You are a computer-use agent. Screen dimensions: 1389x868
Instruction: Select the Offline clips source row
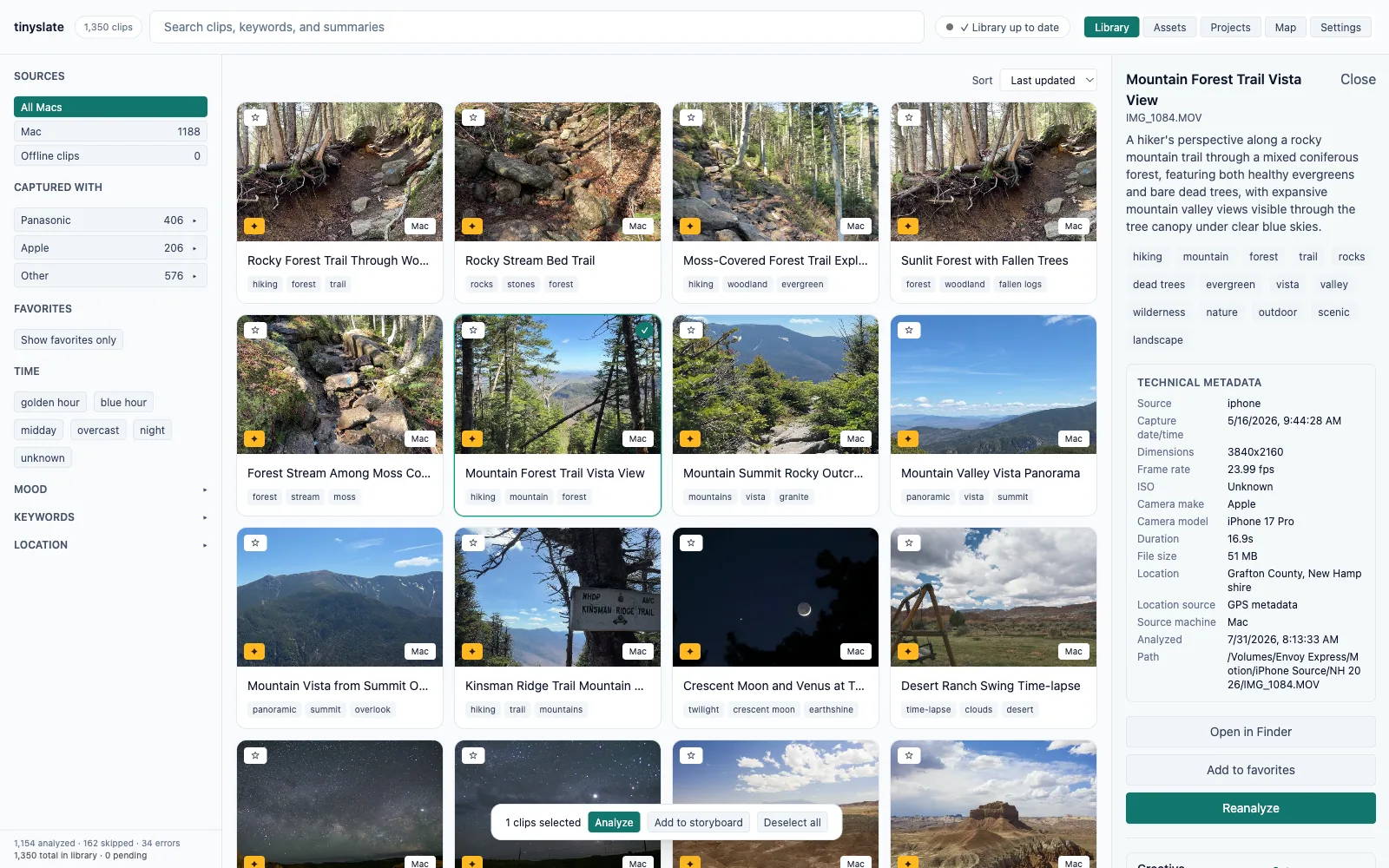110,155
